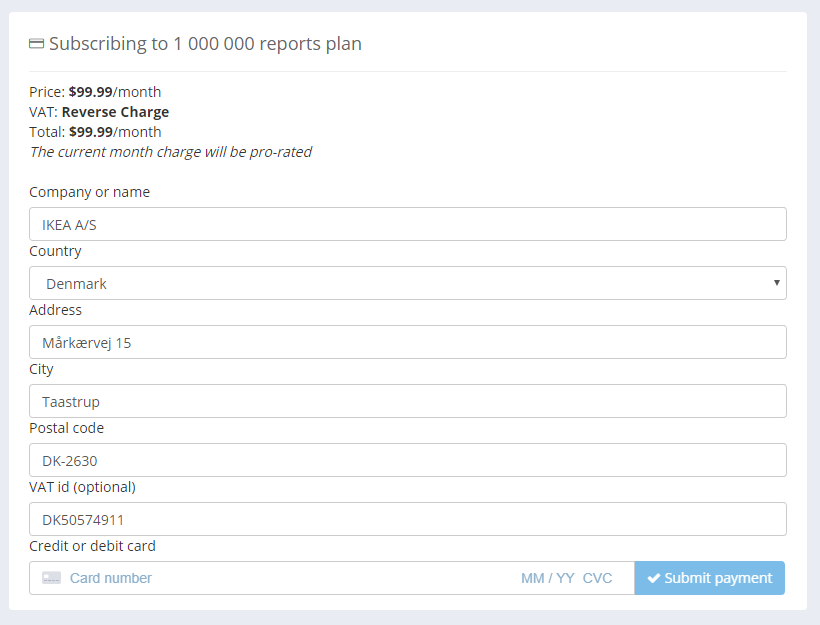
Task: Click the Country dropdown arrow
Action: (x=776, y=283)
